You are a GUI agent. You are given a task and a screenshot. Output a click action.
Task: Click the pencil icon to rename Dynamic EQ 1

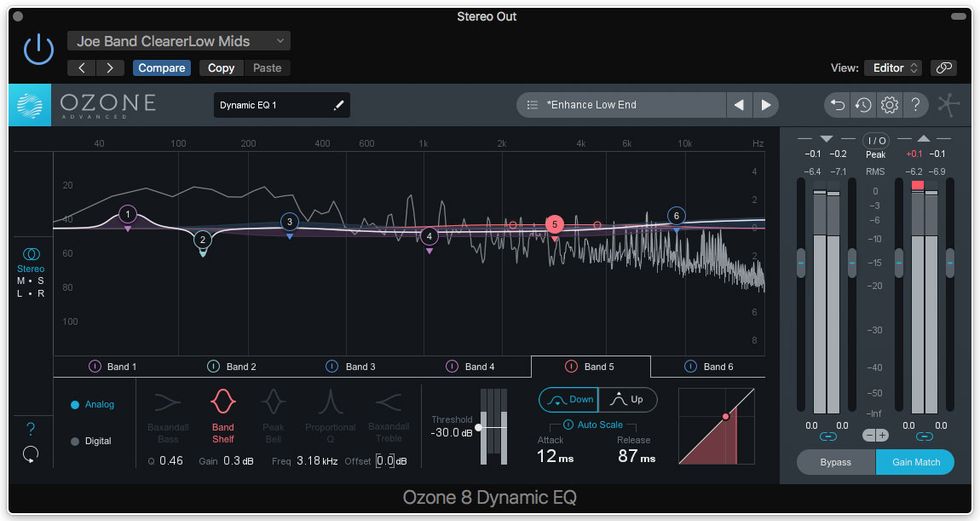(338, 105)
